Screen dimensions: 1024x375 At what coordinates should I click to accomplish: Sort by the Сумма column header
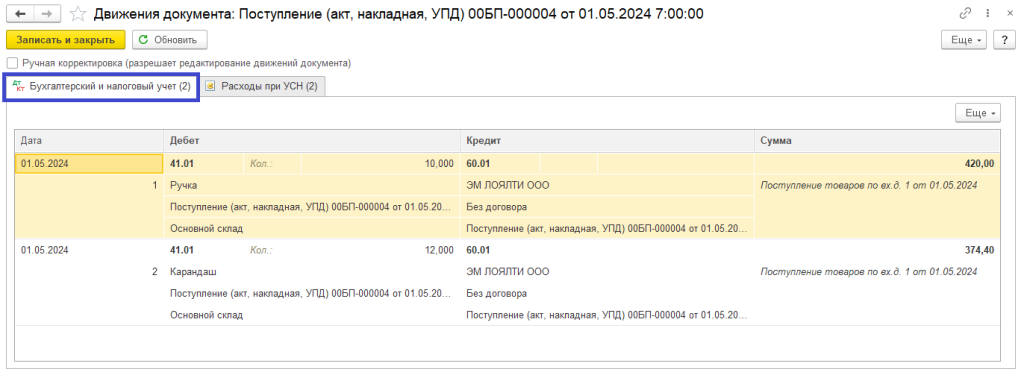tap(877, 141)
